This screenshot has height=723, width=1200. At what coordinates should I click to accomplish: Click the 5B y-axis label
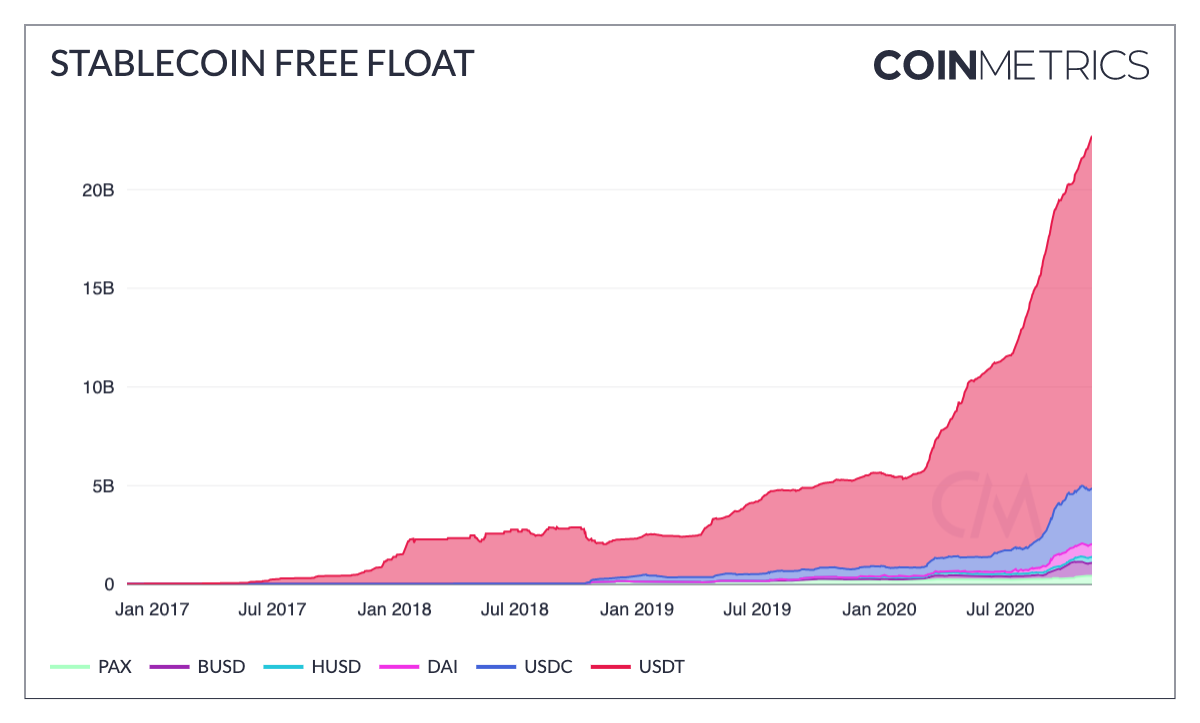104,486
